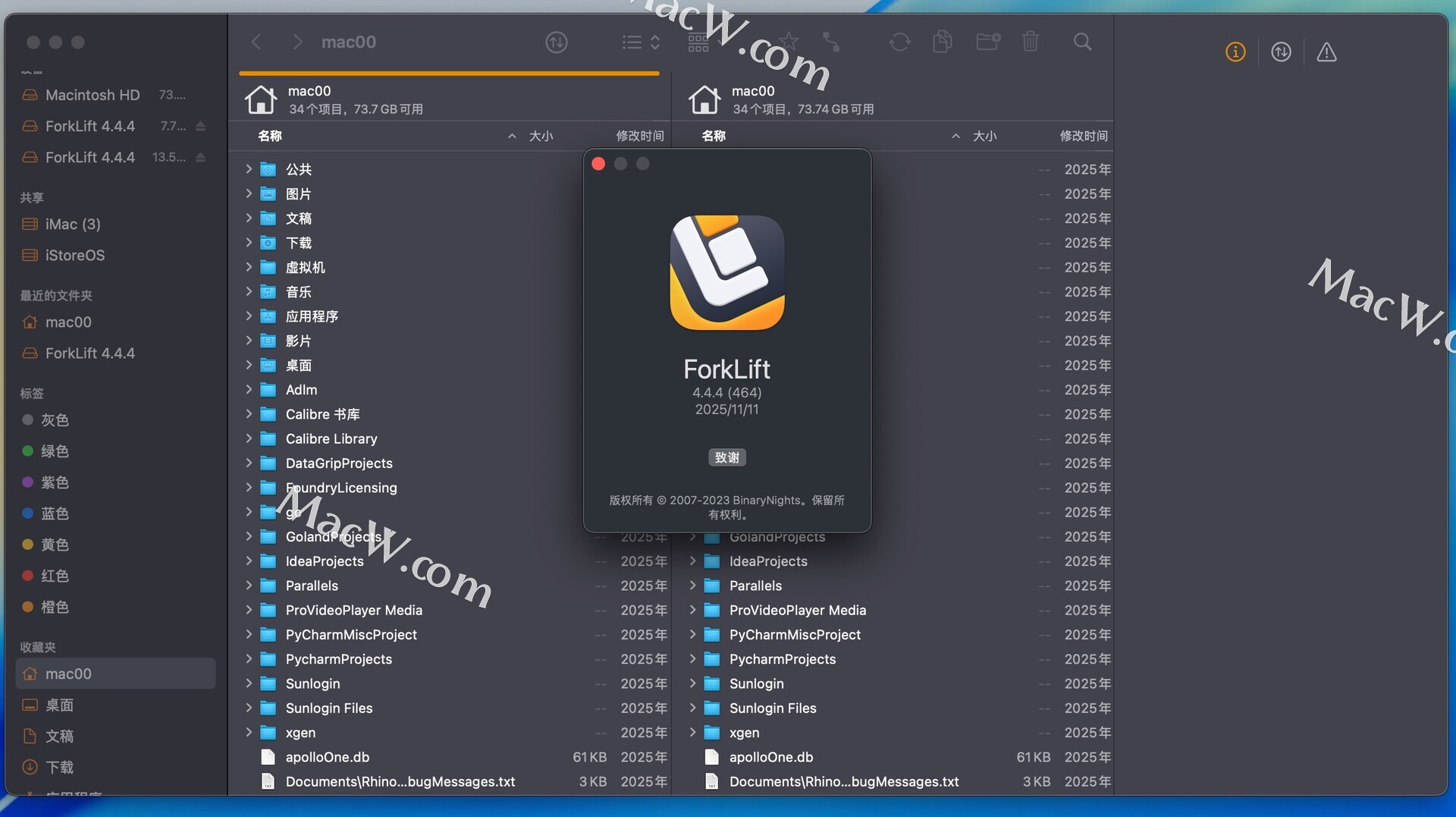1456x817 pixels.
Task: Click the sync arrows toolbar icon
Action: (899, 42)
